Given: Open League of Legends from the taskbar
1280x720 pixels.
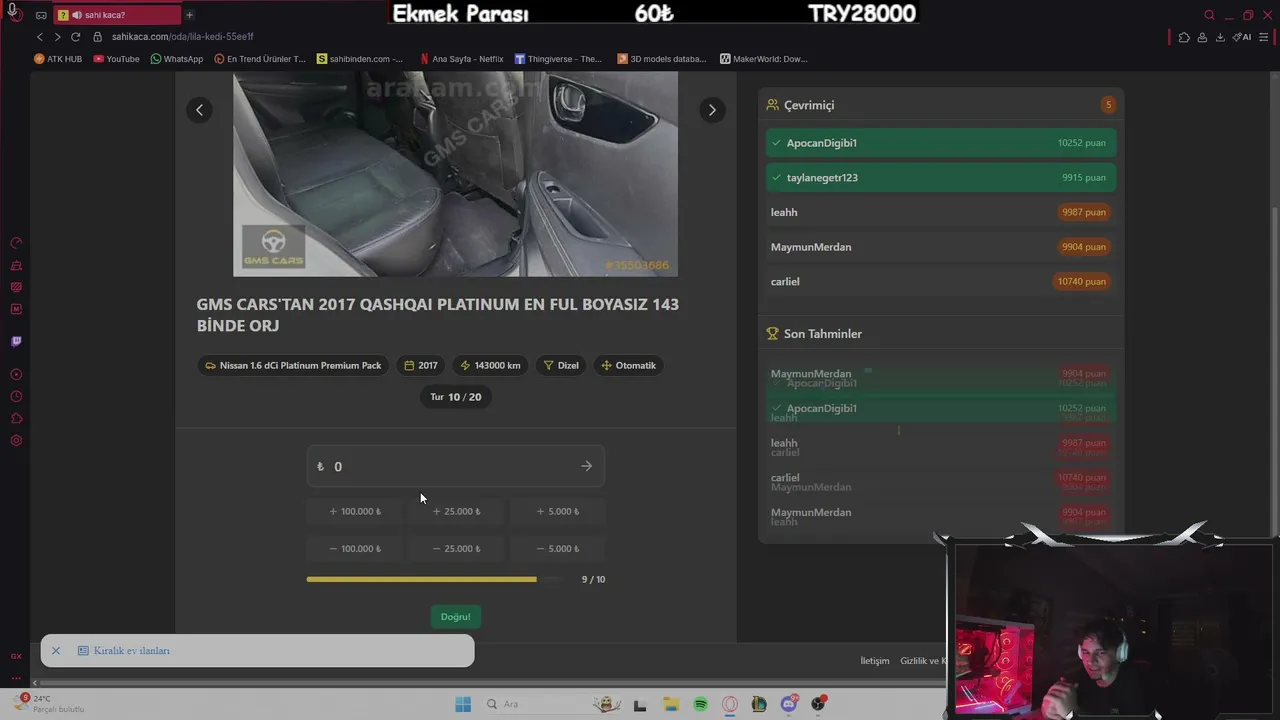Looking at the screenshot, I should coord(759,704).
